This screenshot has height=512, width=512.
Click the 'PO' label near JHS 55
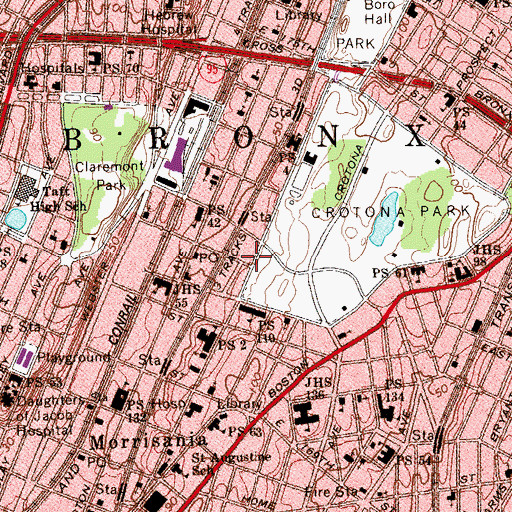click(x=209, y=257)
